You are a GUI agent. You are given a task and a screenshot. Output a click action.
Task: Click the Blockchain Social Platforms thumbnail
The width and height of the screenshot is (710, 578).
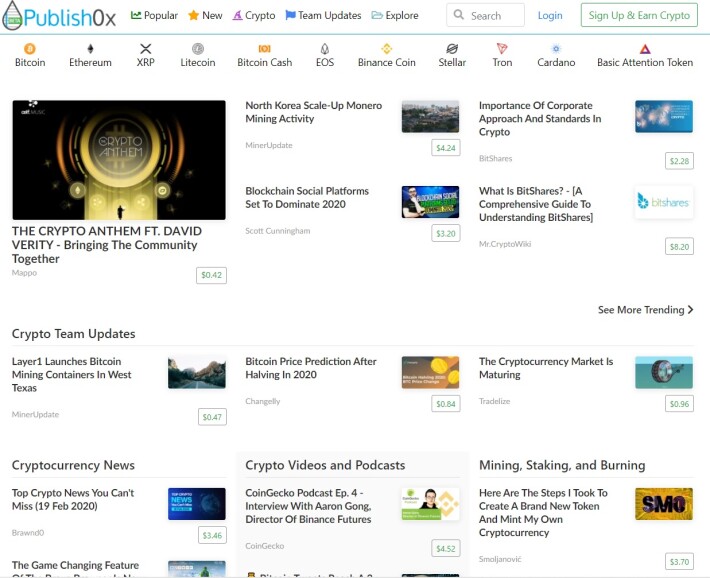coord(430,202)
